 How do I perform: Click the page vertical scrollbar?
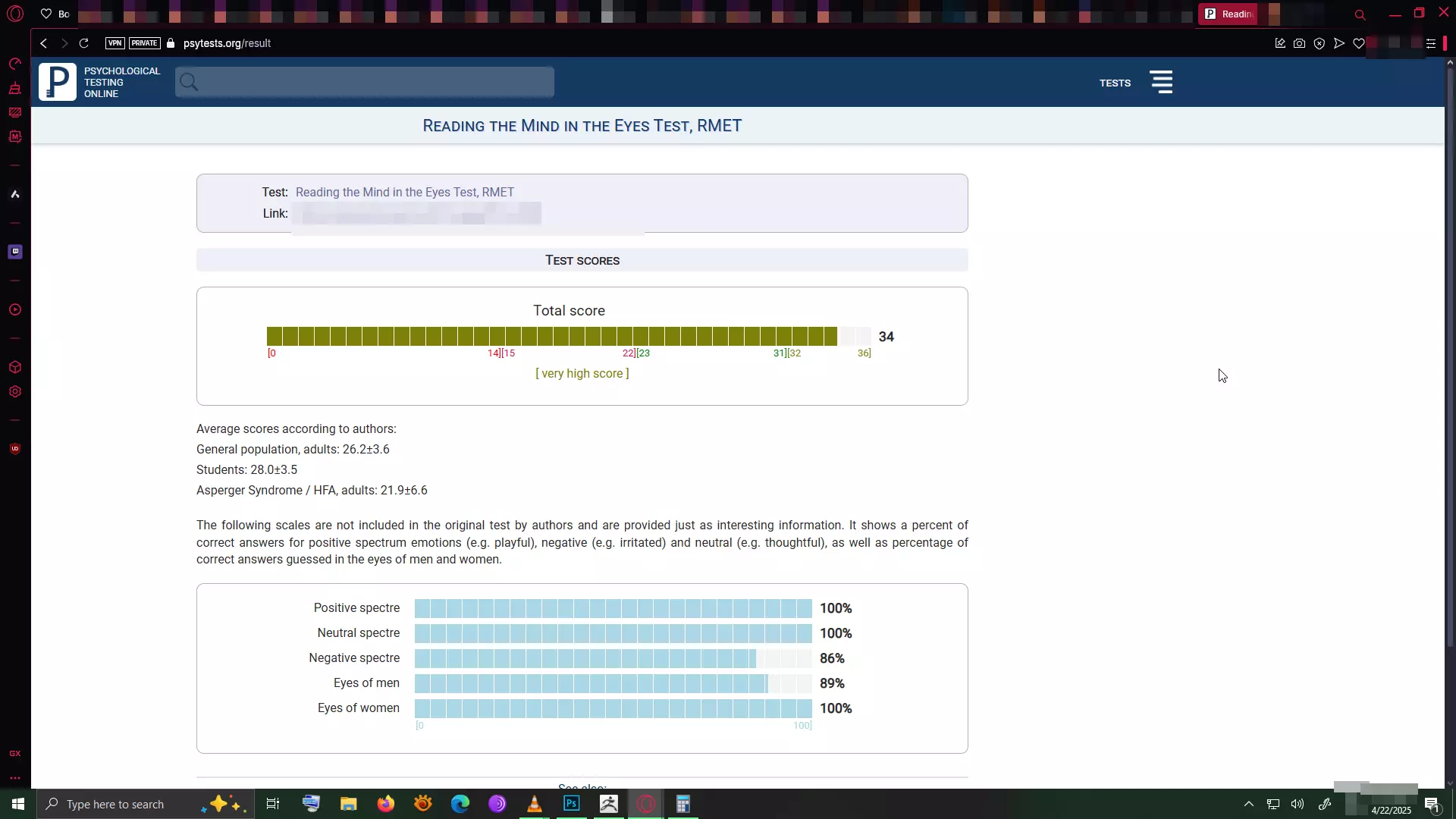point(1450,356)
